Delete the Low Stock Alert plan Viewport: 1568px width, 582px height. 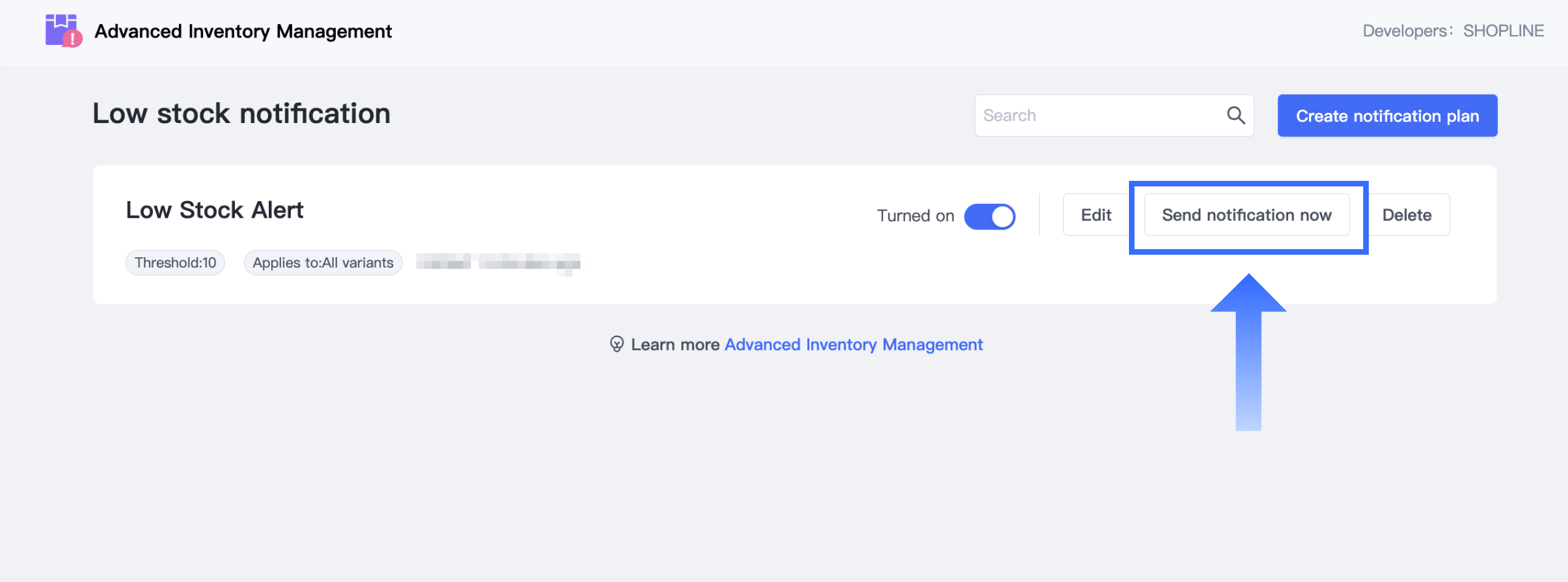1407,215
